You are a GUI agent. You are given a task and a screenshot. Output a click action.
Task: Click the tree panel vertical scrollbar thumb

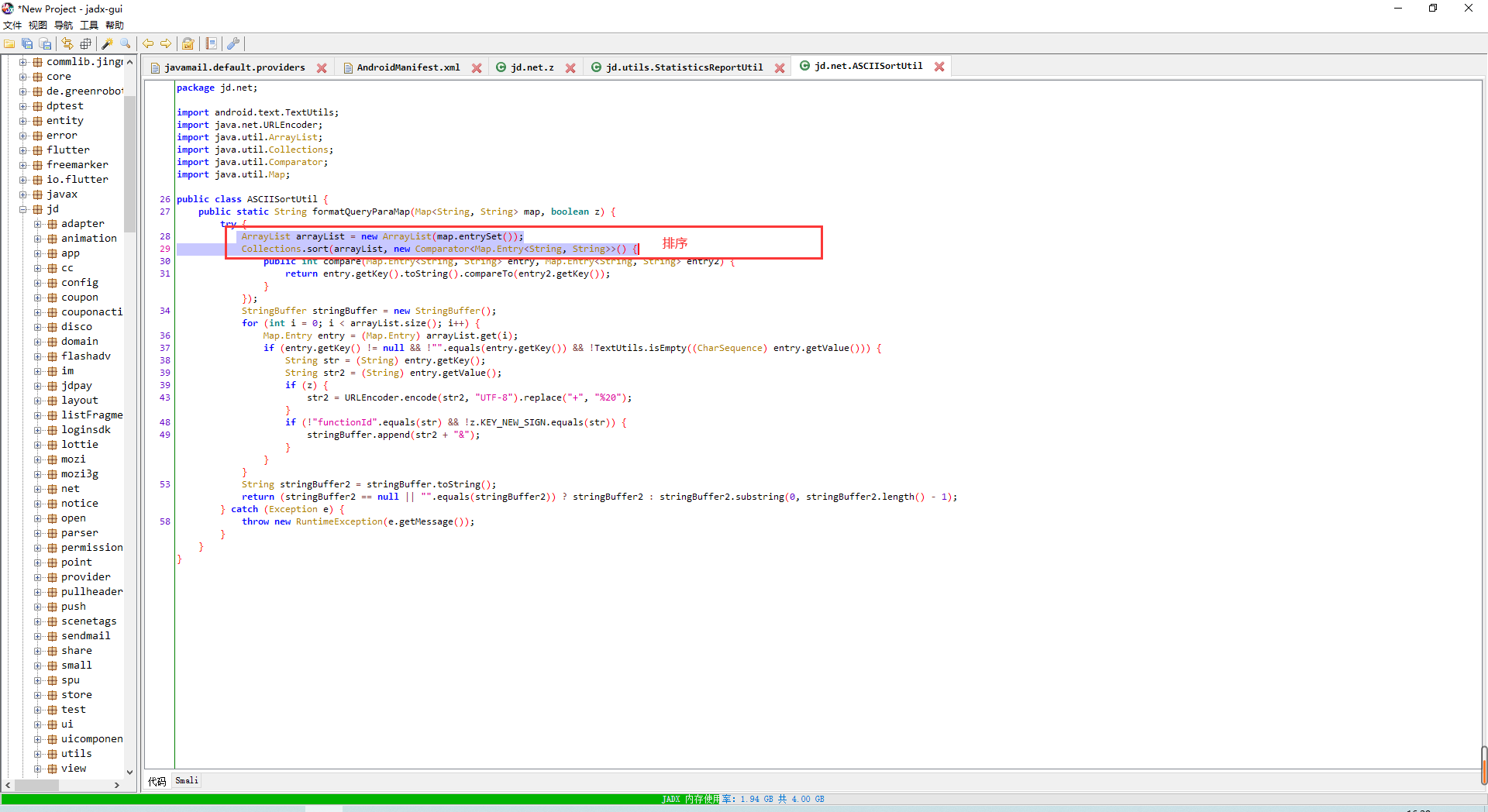pyautogui.click(x=129, y=164)
